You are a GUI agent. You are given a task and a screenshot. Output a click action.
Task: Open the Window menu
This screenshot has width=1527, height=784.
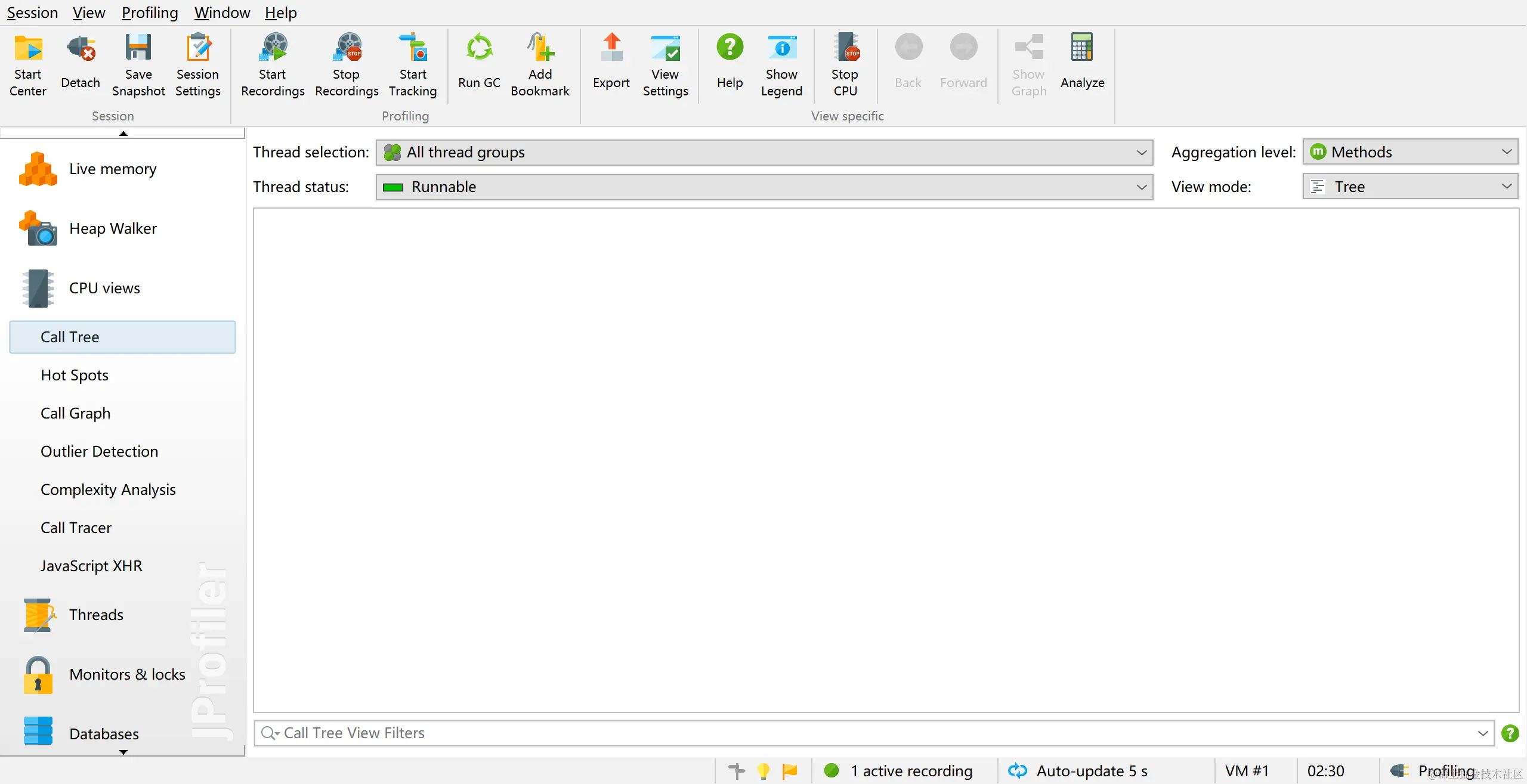(x=222, y=13)
